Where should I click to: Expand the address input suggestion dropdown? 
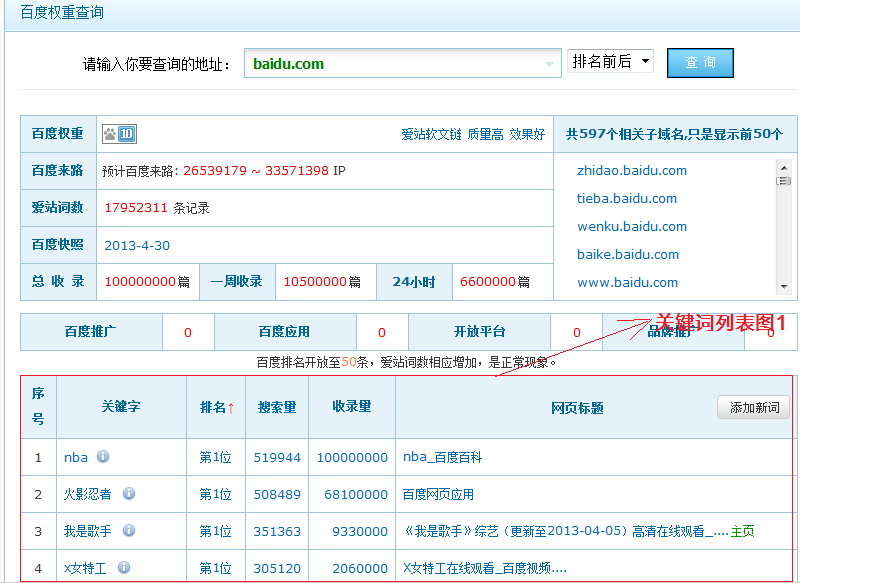[x=549, y=64]
